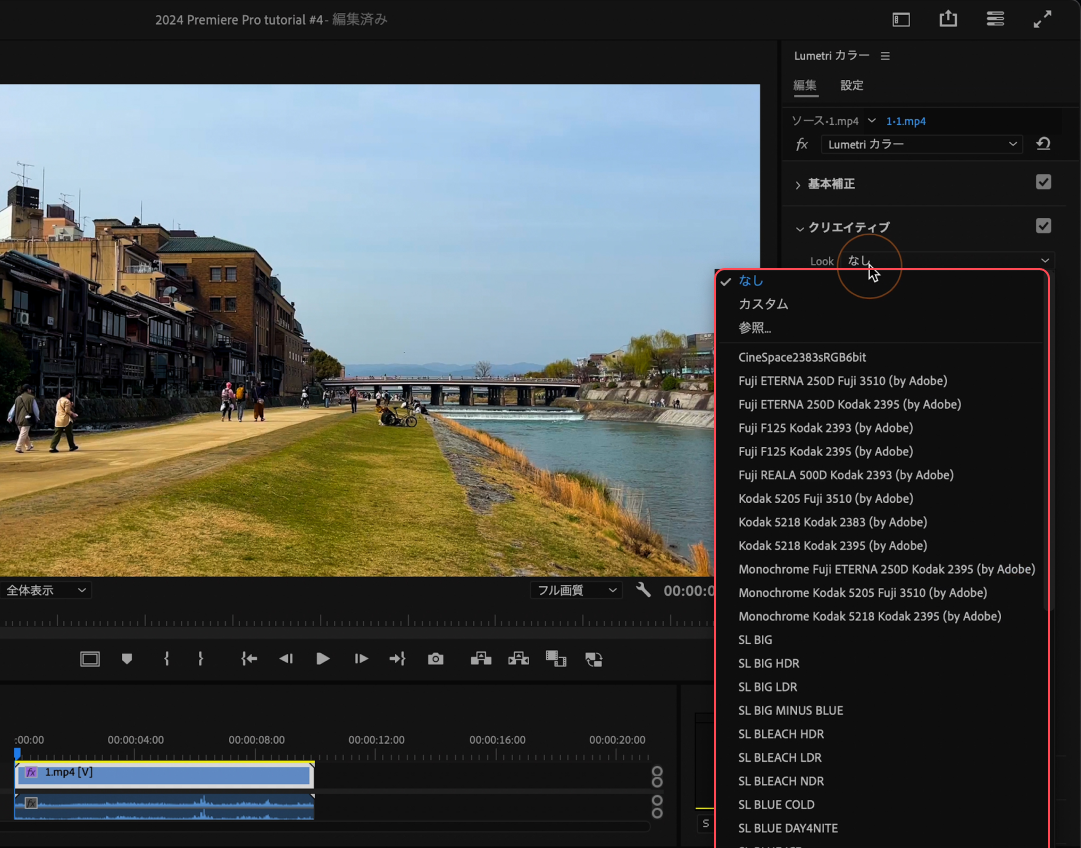Click the Export Frame camera icon
The height and width of the screenshot is (848, 1081).
coord(435,659)
